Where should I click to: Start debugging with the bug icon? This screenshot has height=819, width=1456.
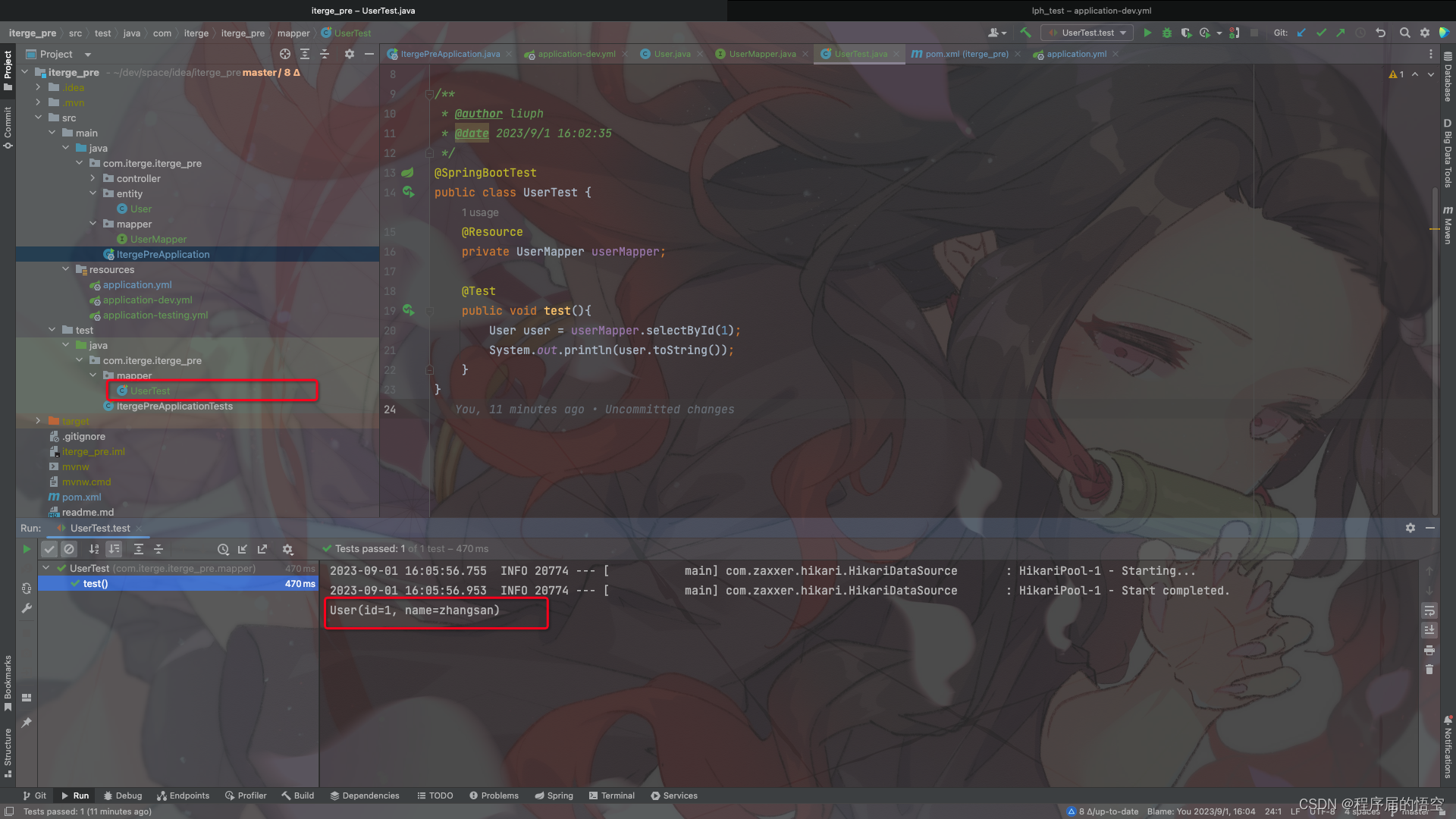[x=1167, y=33]
